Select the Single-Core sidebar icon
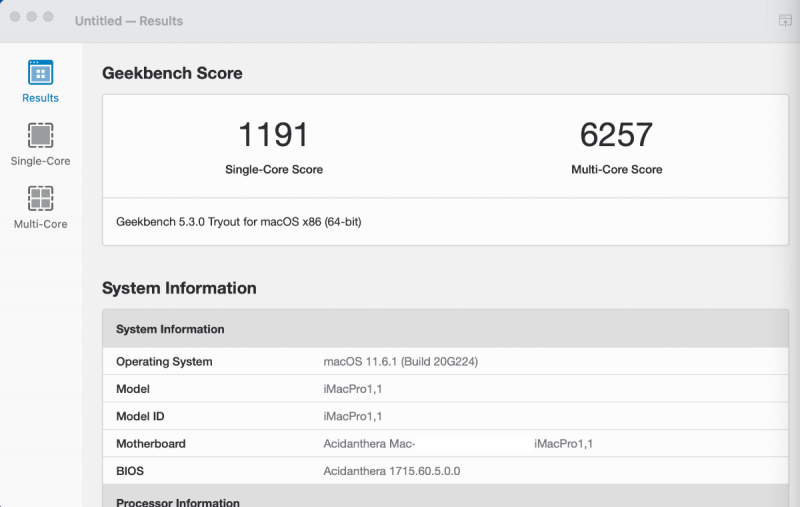The width and height of the screenshot is (800, 507). coord(40,135)
